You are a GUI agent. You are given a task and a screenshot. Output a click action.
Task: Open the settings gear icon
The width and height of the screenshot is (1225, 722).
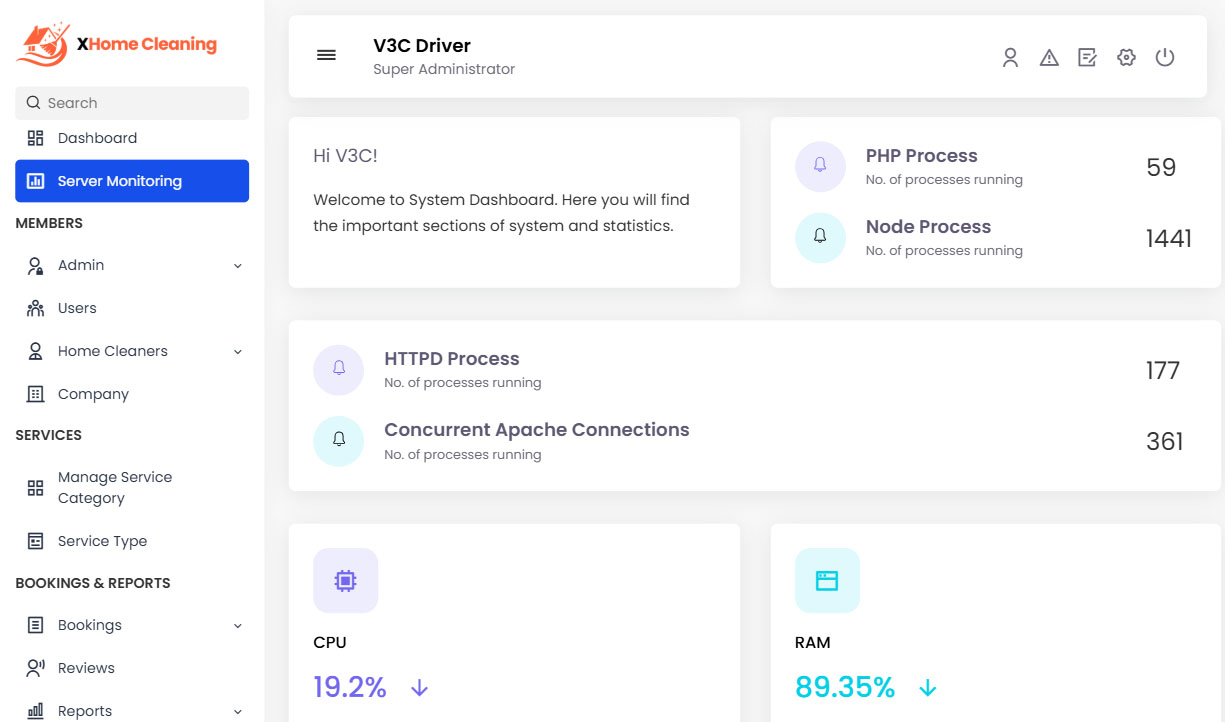(1126, 57)
